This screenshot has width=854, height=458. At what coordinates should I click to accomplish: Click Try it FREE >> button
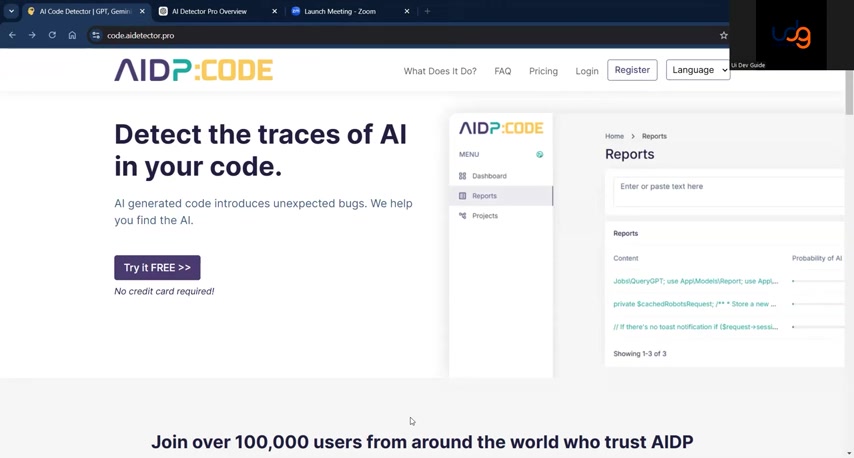tap(157, 267)
